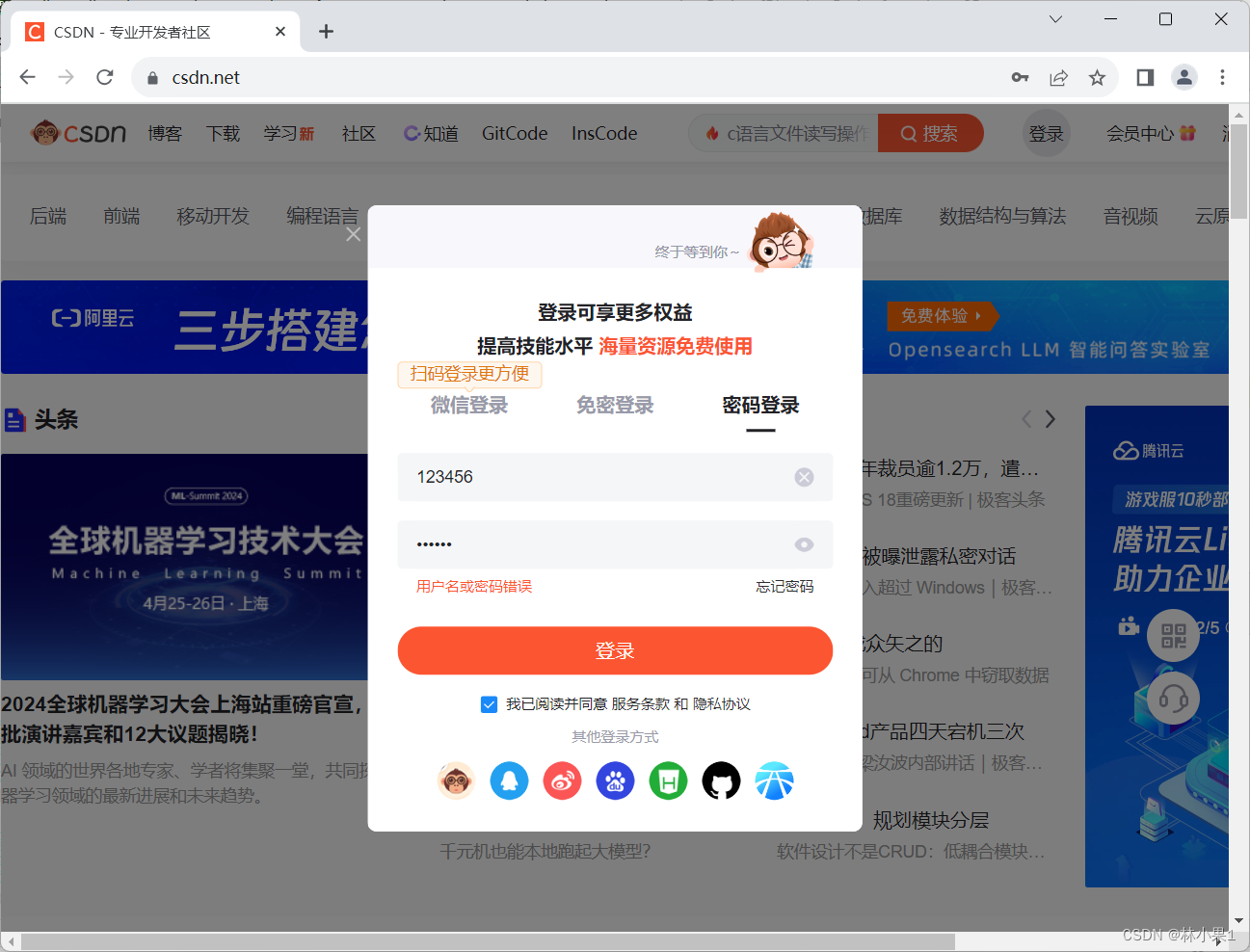
Task: Open the 服务条款 link
Action: tap(640, 704)
